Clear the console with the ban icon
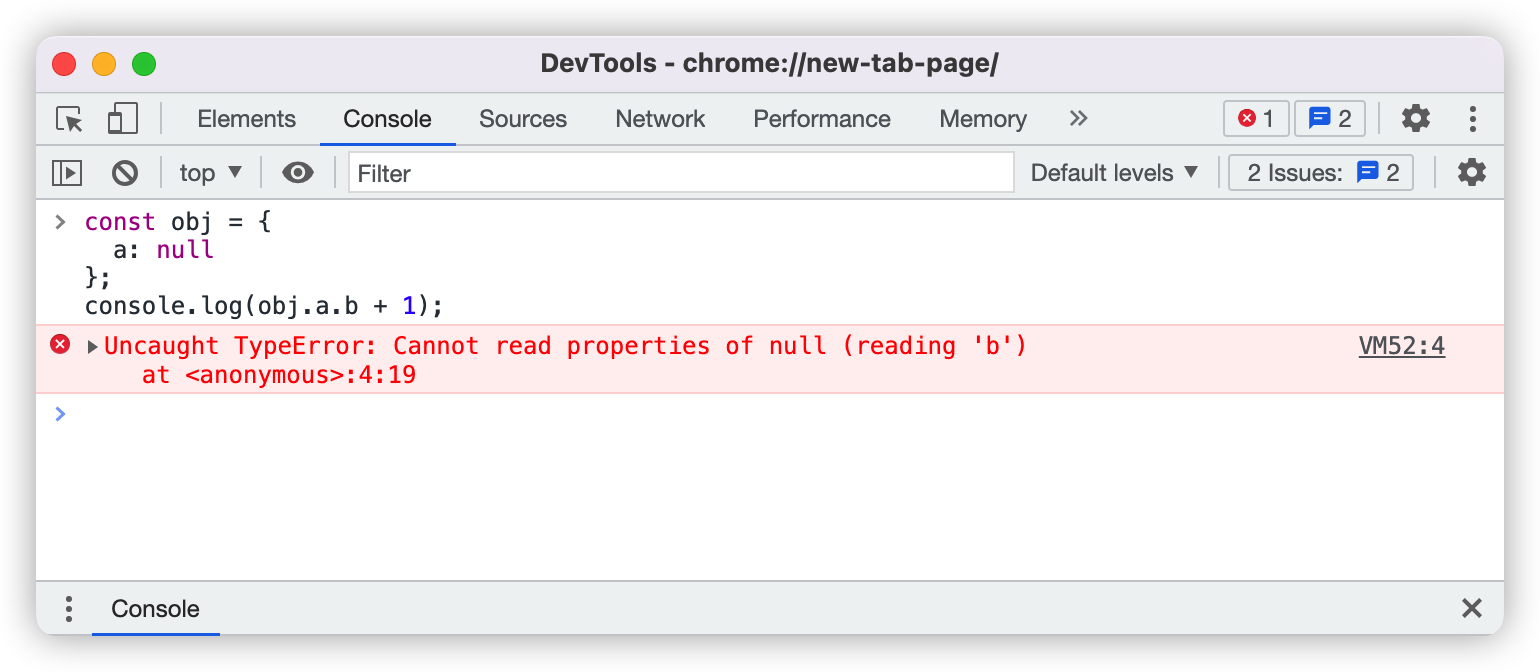Screen dimensions: 1540x672 [124, 173]
